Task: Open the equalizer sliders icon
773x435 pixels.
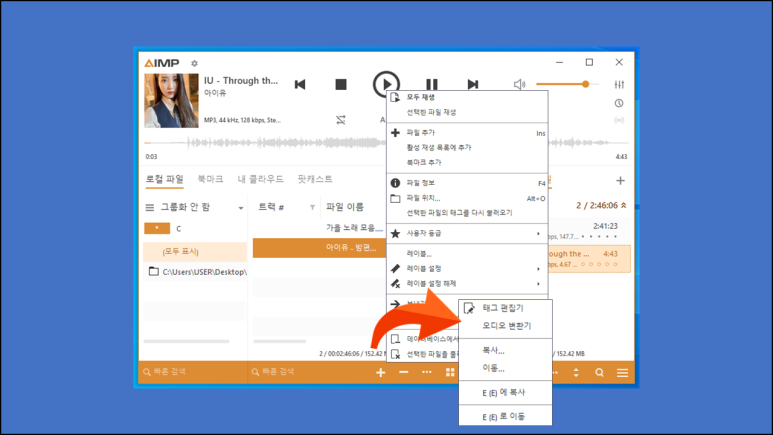Action: click(x=619, y=84)
